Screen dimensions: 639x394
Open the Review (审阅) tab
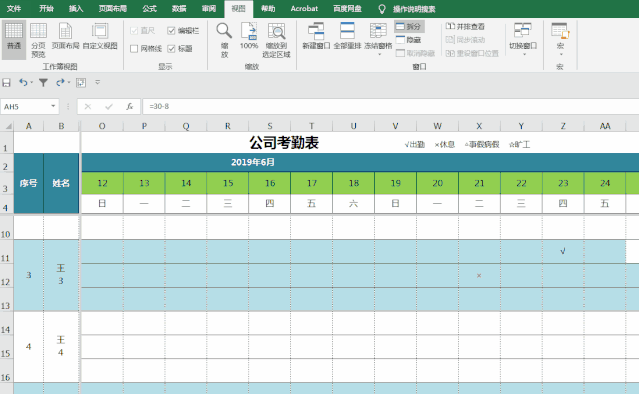point(209,9)
